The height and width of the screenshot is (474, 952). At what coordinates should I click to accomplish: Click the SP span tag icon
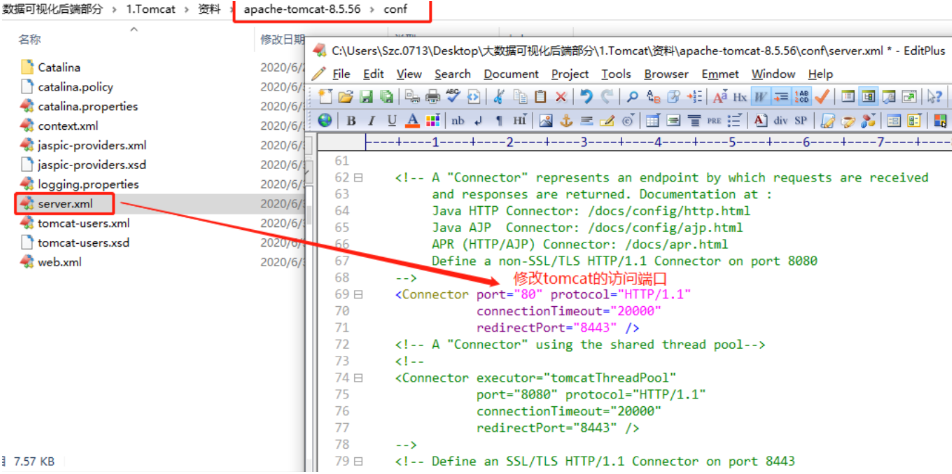[x=801, y=120]
